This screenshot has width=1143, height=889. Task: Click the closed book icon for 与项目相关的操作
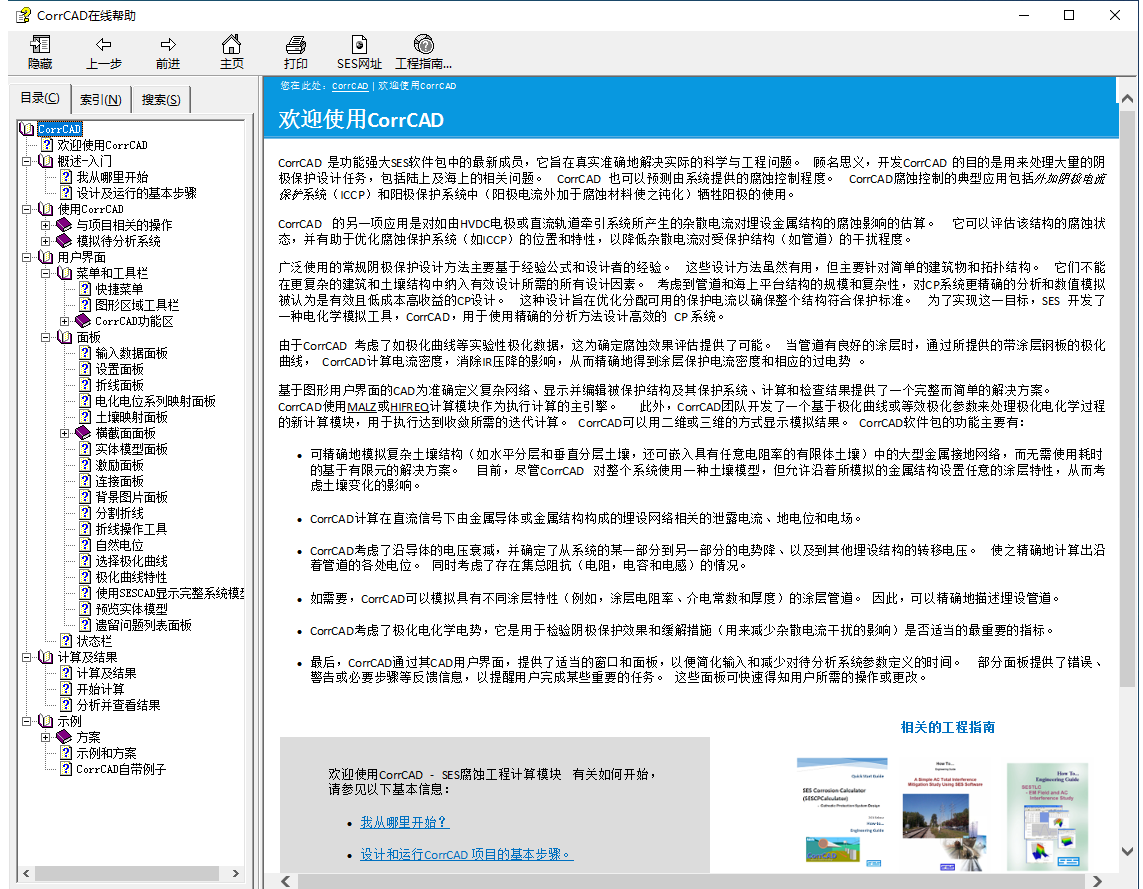click(65, 225)
